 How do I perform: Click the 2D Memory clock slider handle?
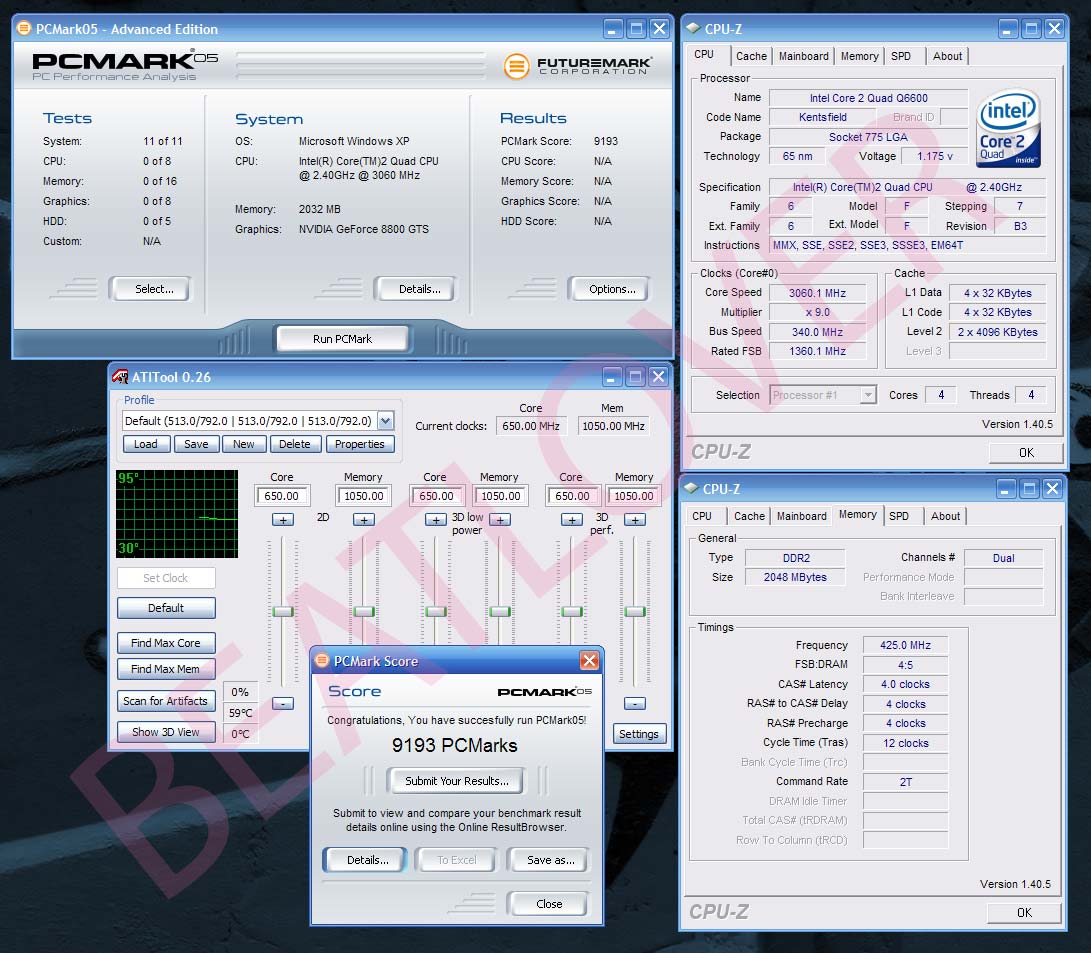tap(364, 611)
